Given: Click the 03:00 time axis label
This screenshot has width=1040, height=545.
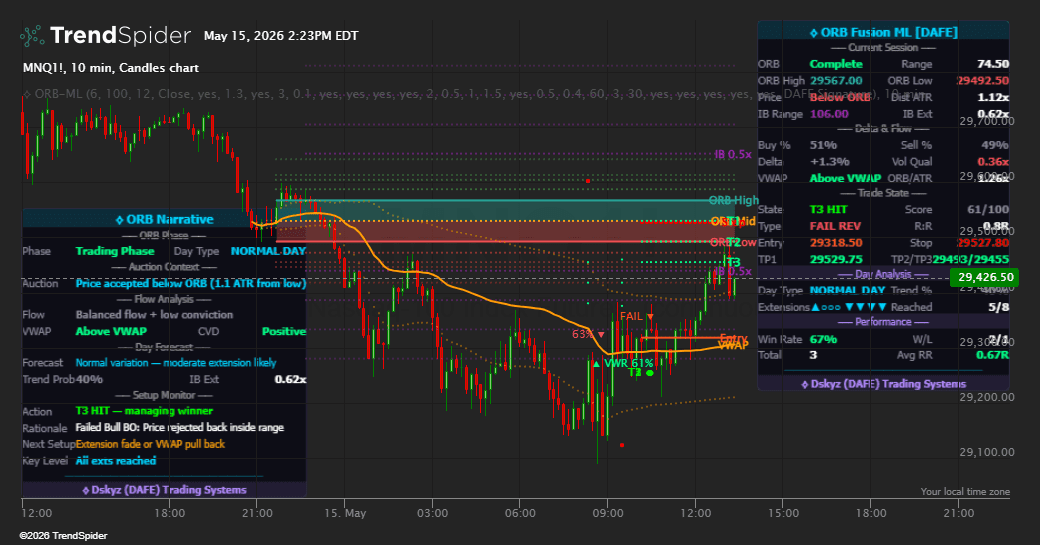Looking at the screenshot, I should click(432, 513).
